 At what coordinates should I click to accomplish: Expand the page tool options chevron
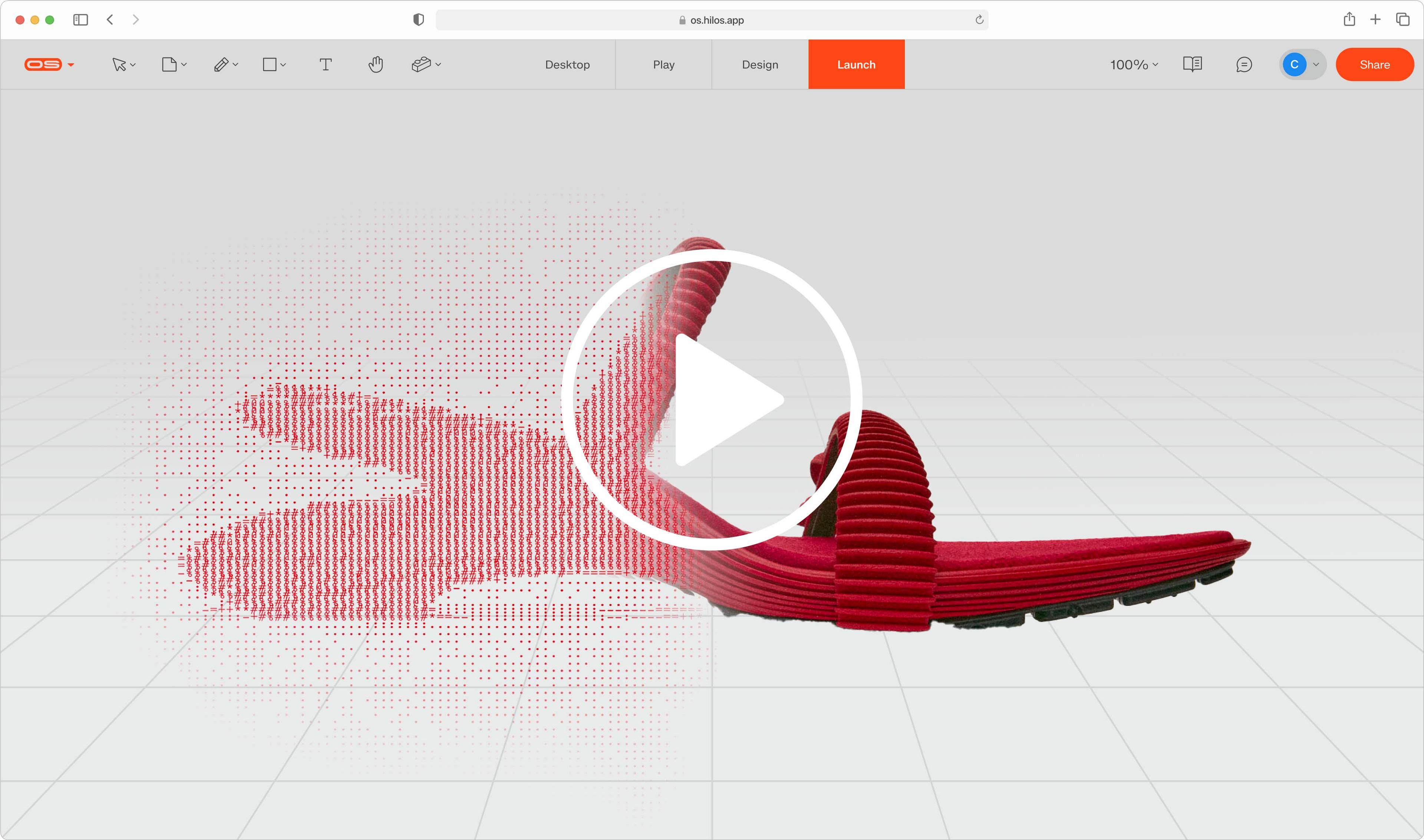pos(184,65)
